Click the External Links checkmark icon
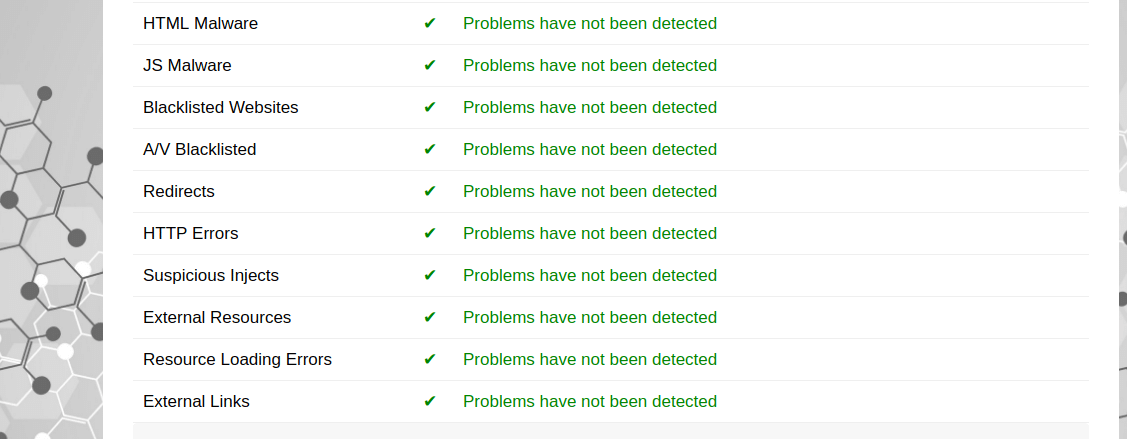The width and height of the screenshot is (1127, 439). [430, 402]
